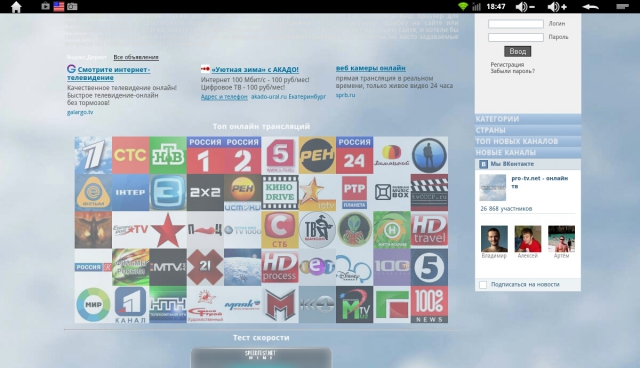
Task: Open Смотрите интернет-телевидение ad link
Action: [x=109, y=73]
